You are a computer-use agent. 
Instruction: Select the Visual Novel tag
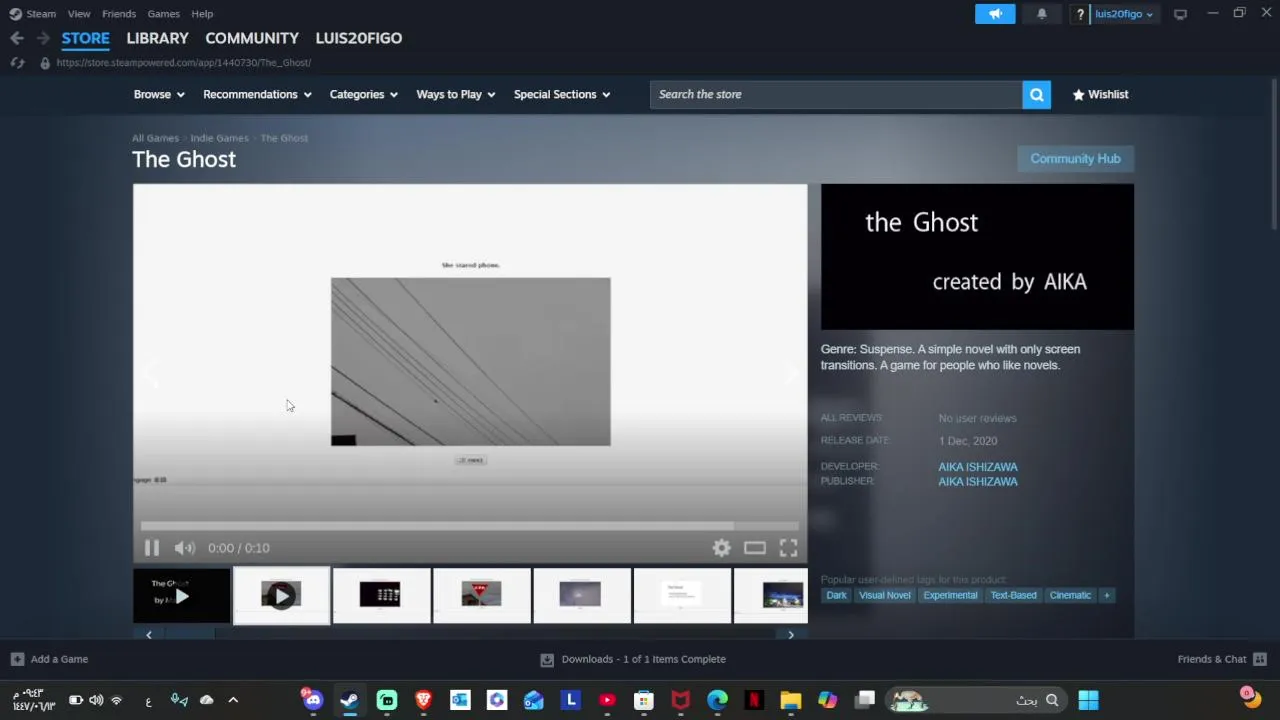click(x=885, y=595)
